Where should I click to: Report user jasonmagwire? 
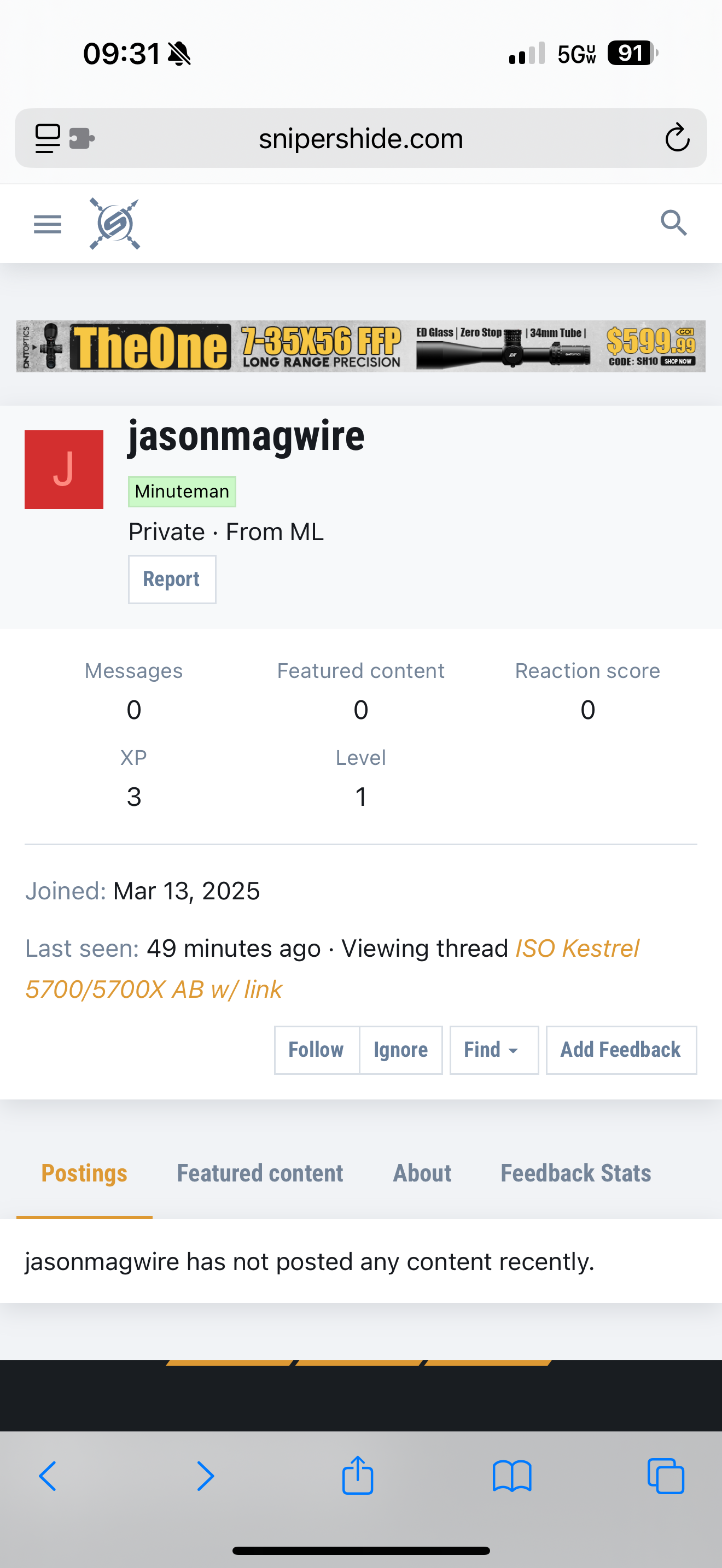[x=172, y=579]
